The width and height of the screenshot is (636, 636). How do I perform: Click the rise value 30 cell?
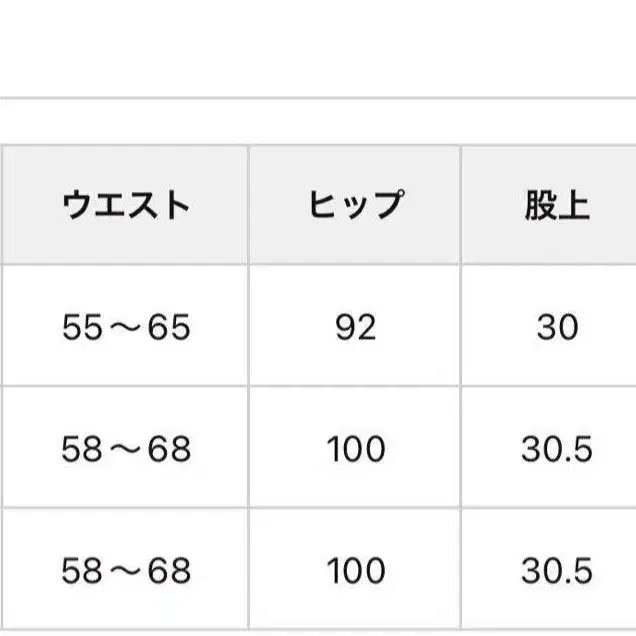click(556, 327)
